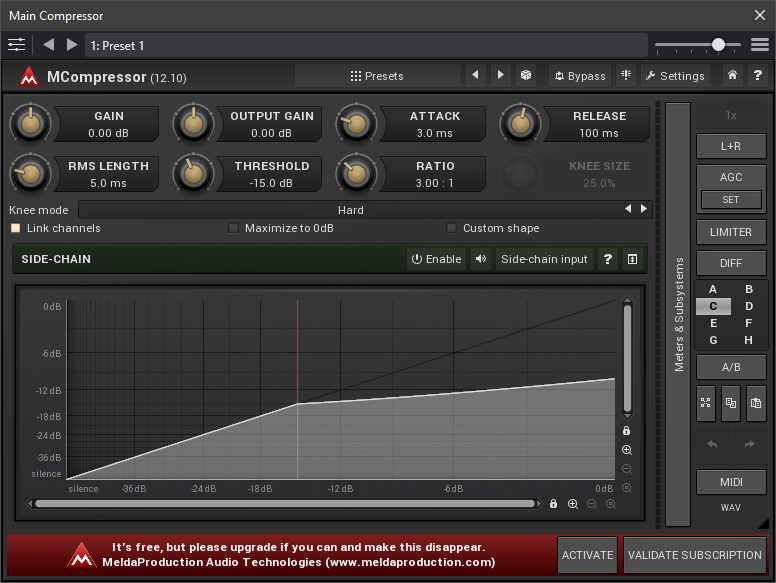Click the side-chain monitor speaker icon
The image size is (776, 583).
click(481, 259)
